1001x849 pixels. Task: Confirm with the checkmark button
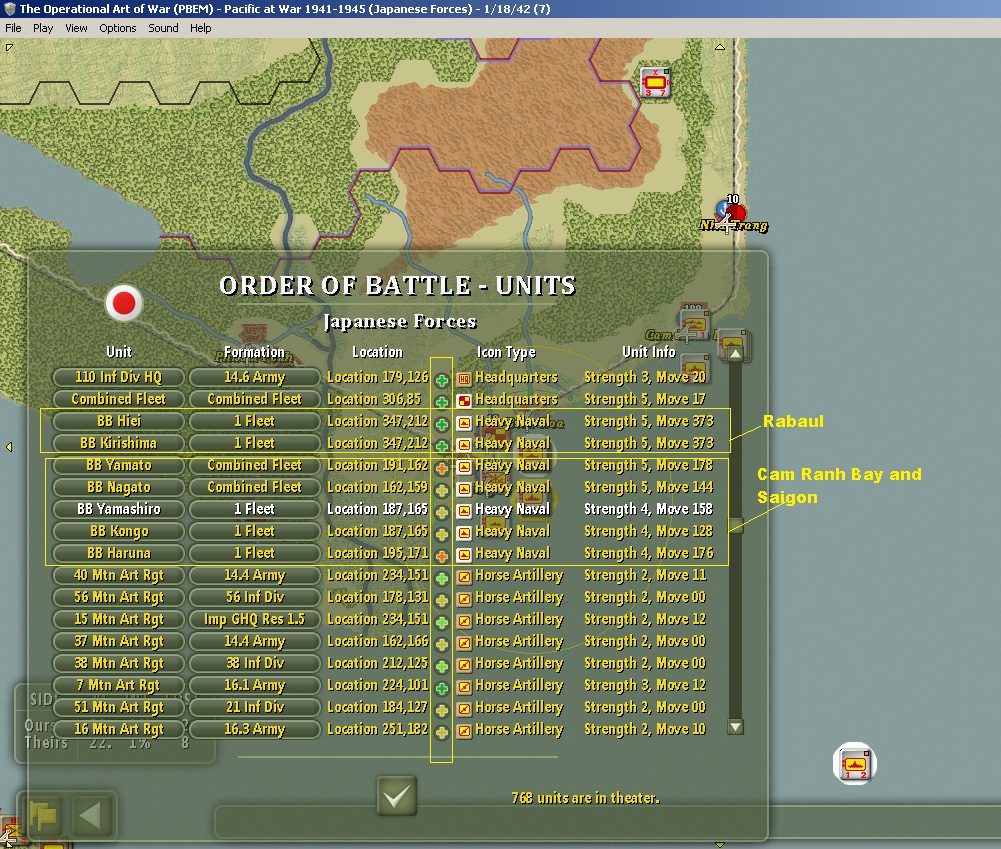[396, 796]
